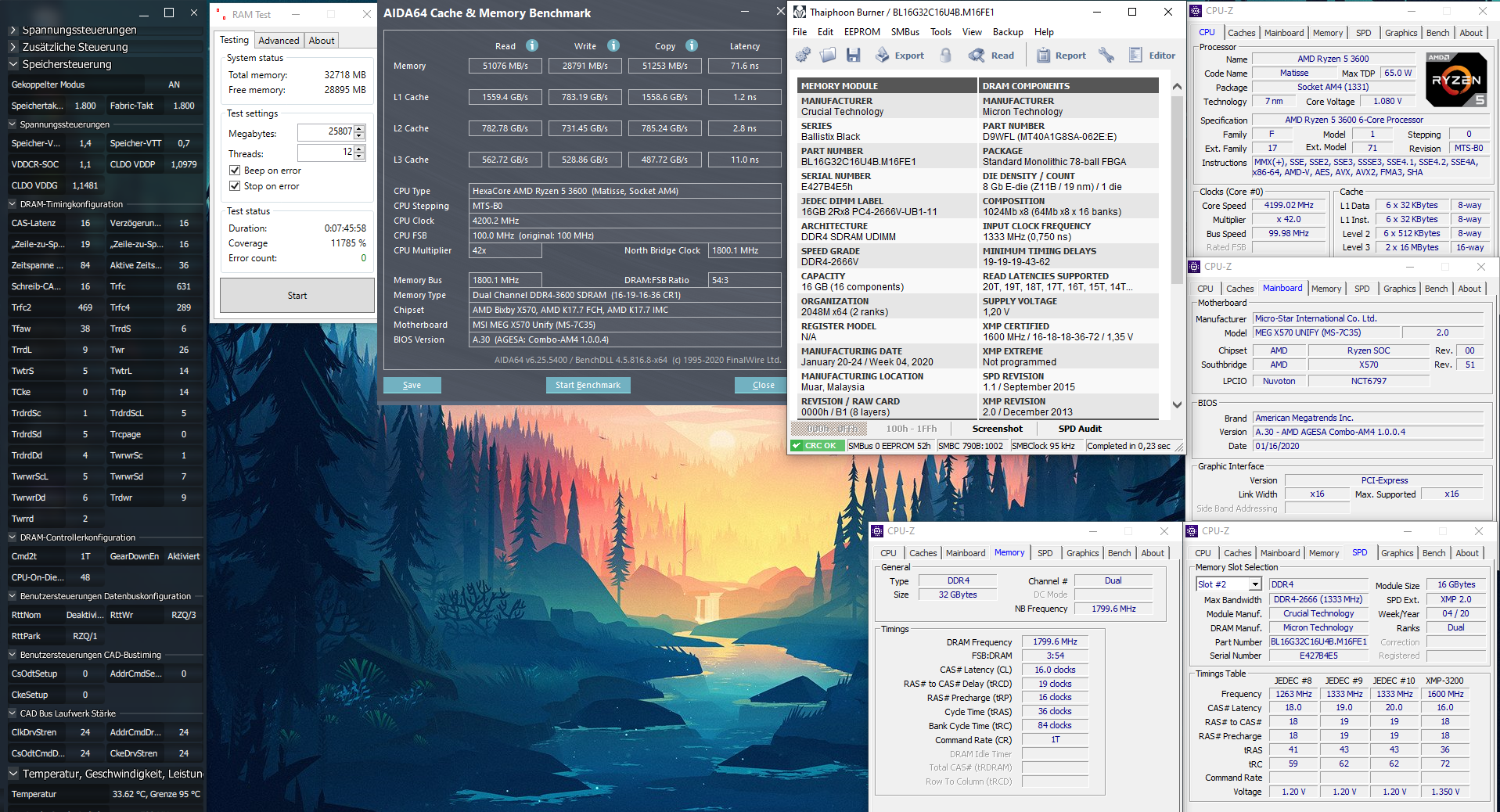
Task: Collapse the CAD Bus Laufwerk Stärke section
Action: click(x=13, y=713)
